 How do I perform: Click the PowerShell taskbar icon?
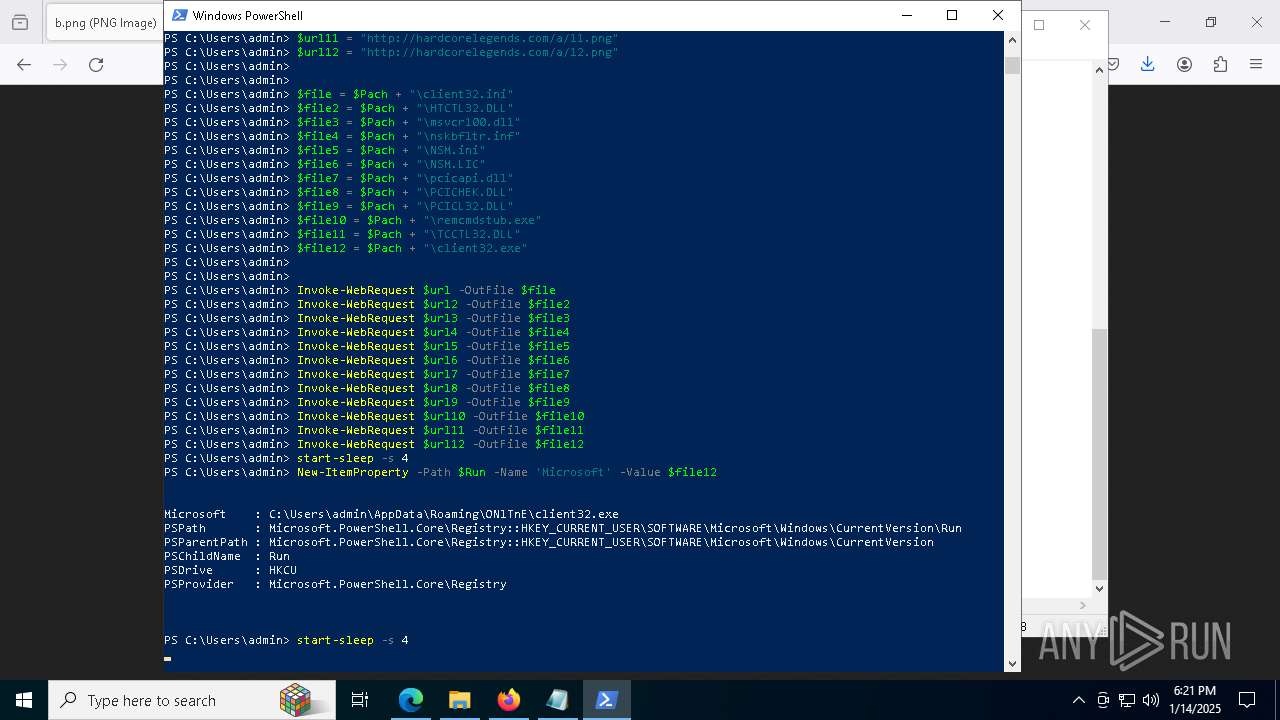(x=606, y=700)
